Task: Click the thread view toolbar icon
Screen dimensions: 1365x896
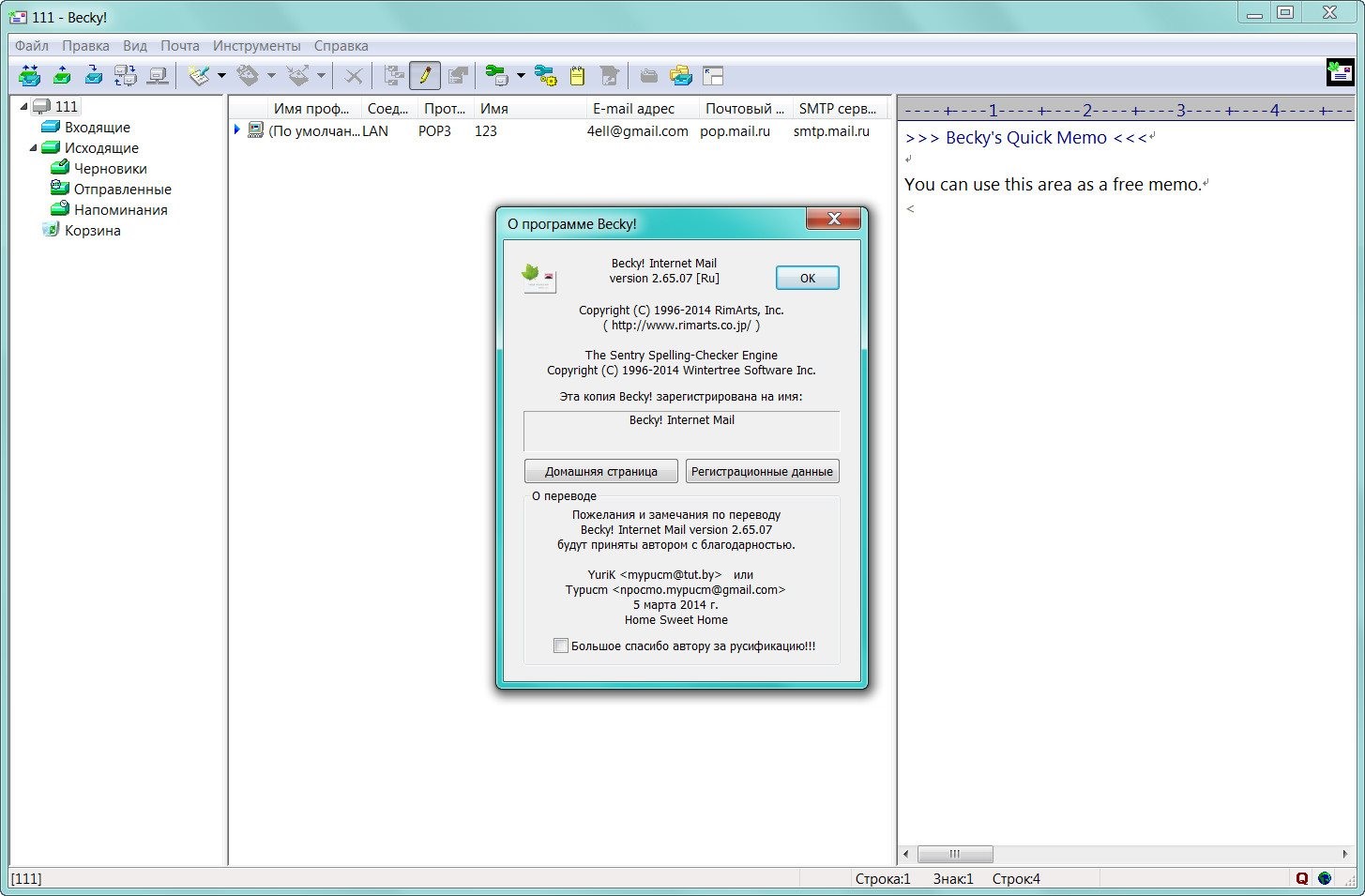Action: [x=394, y=75]
